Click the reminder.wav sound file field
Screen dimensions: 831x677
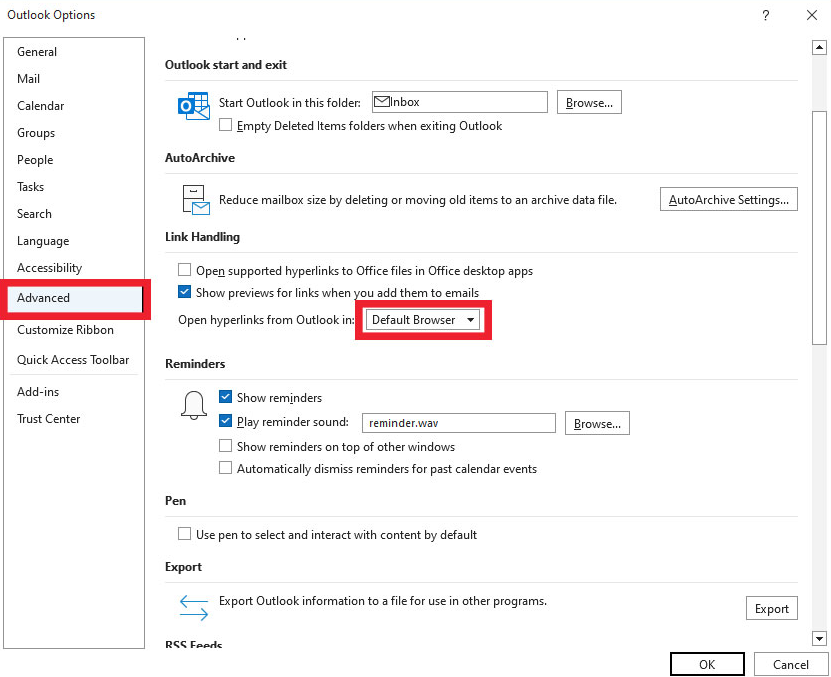coord(458,423)
